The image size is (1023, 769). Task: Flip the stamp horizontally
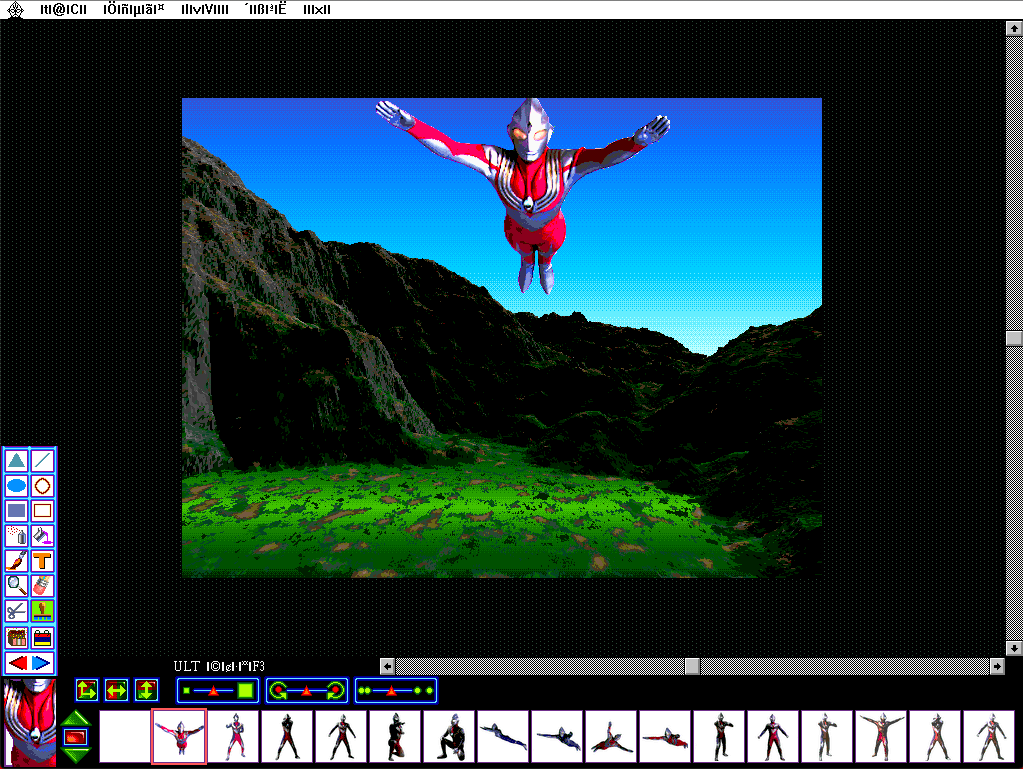117,690
